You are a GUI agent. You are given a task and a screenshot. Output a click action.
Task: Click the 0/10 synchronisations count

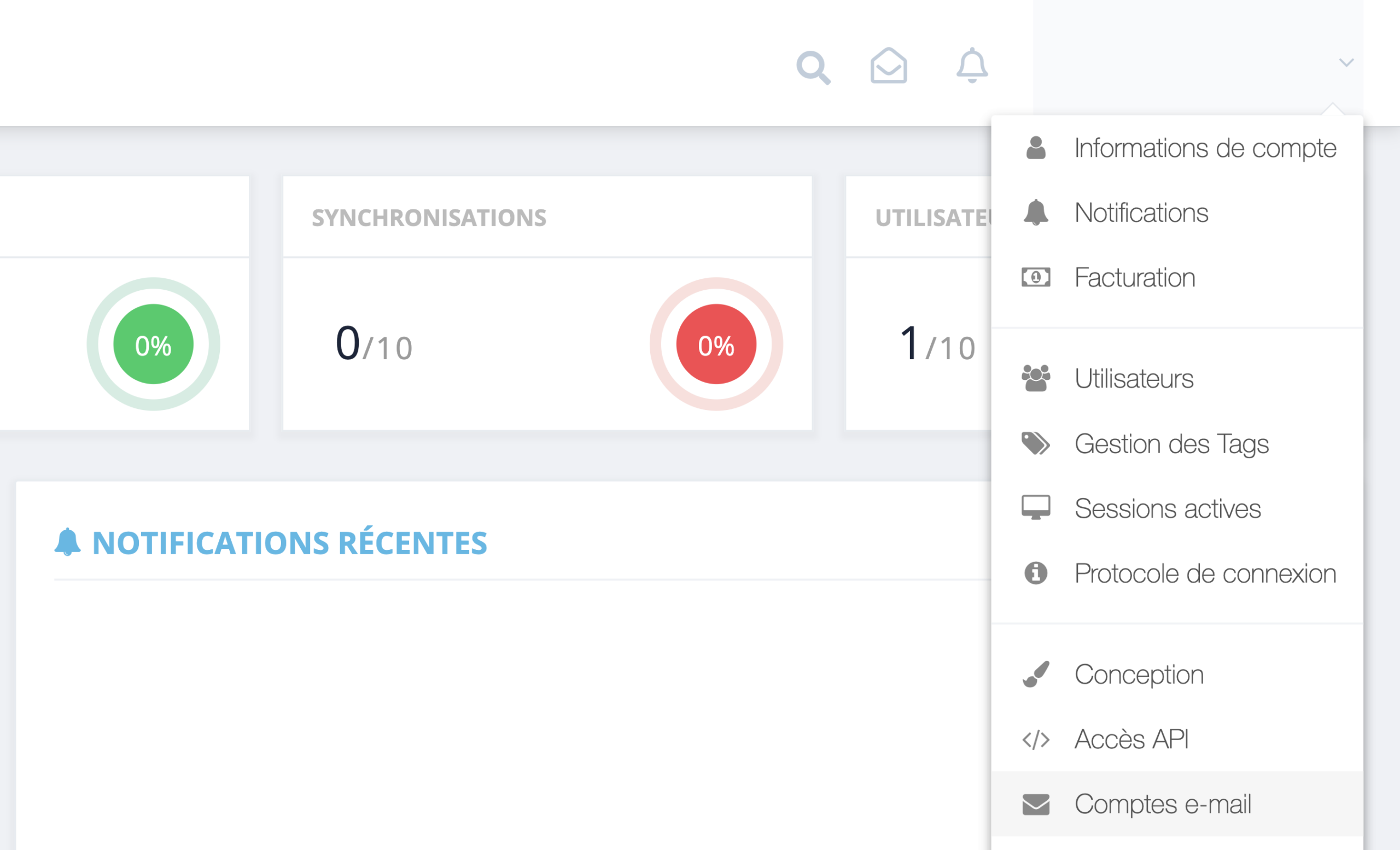(374, 343)
